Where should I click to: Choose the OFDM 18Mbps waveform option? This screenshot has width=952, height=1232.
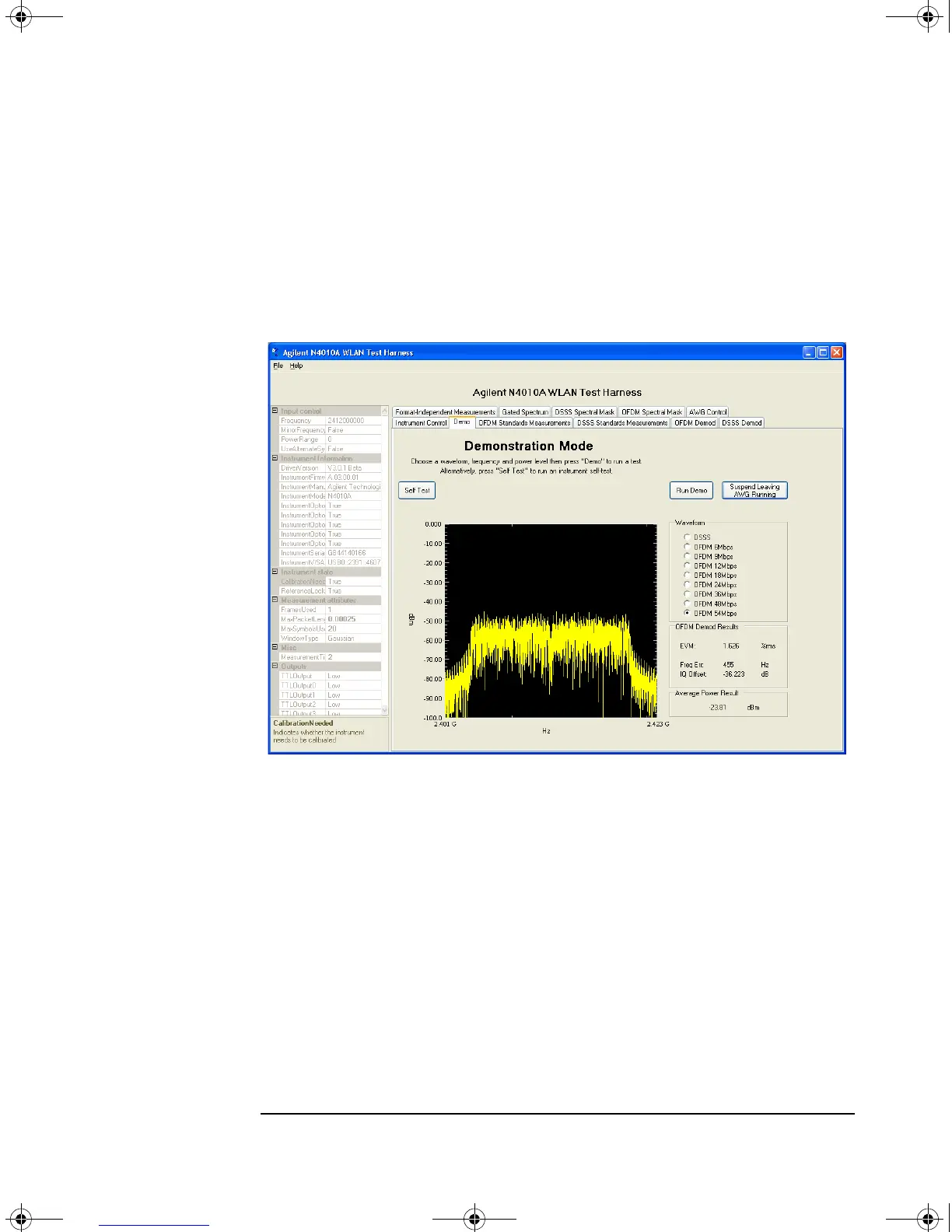coord(687,575)
